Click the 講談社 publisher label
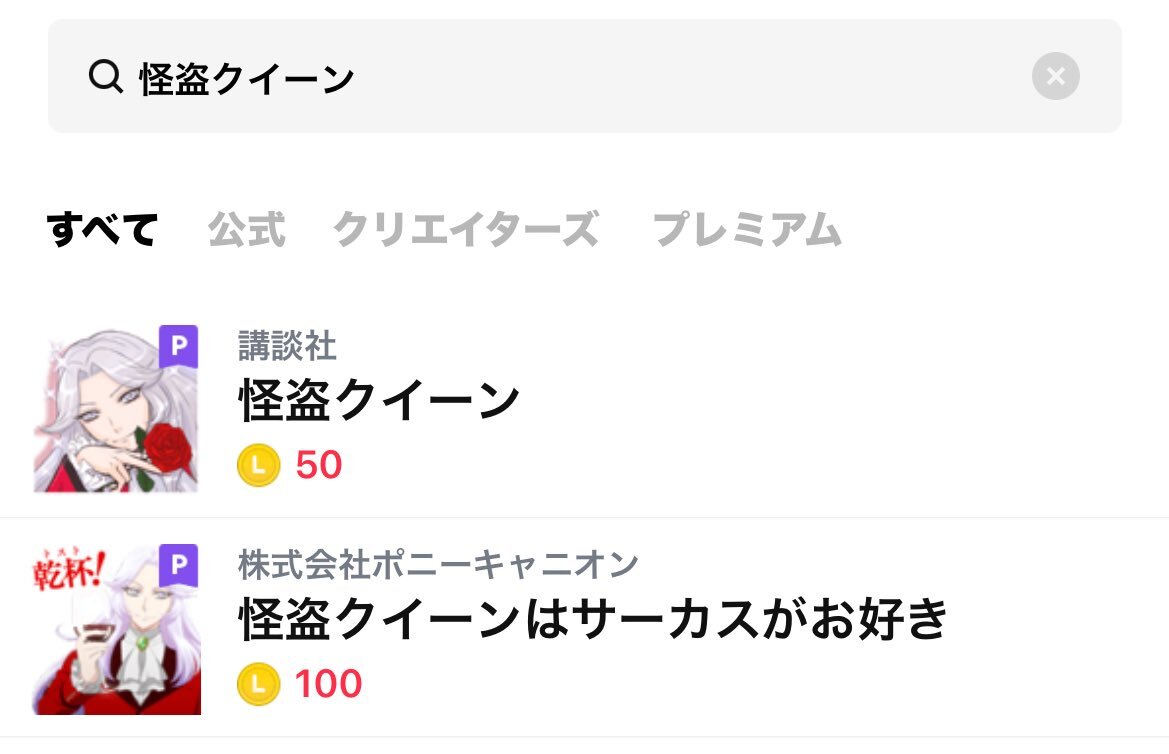Screen dimensions: 1169x754 click(x=287, y=346)
